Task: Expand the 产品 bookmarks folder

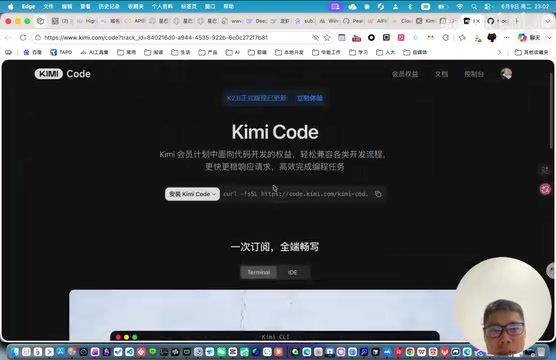Action: point(208,52)
